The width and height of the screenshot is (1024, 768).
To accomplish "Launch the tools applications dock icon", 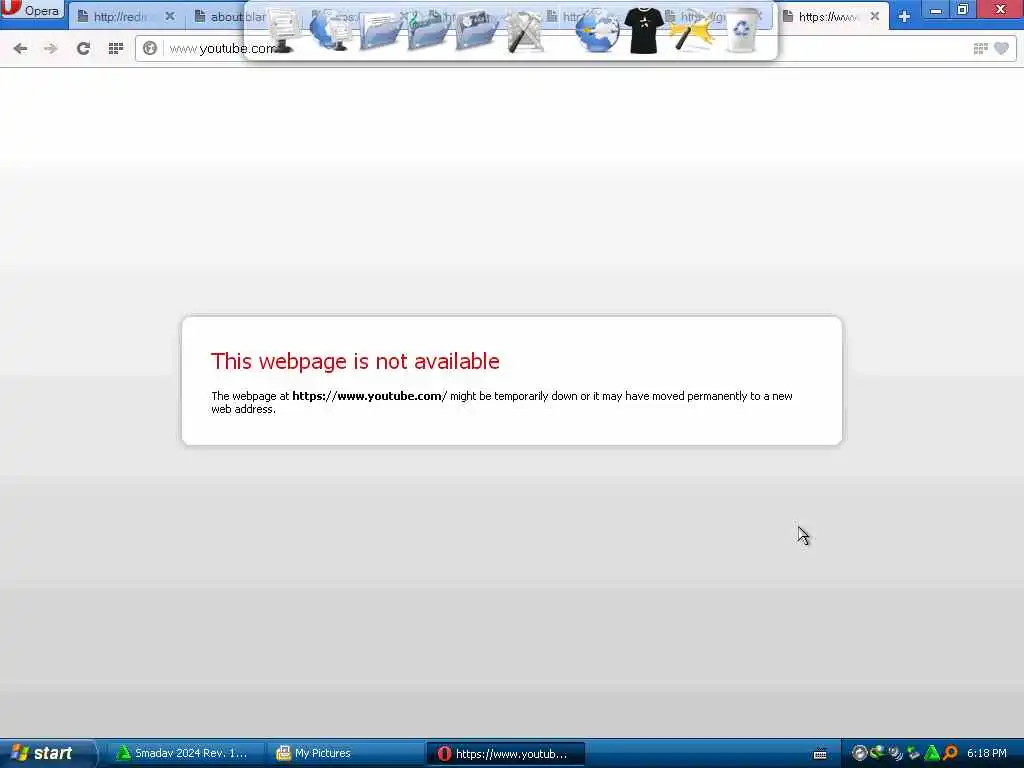I will tap(524, 31).
